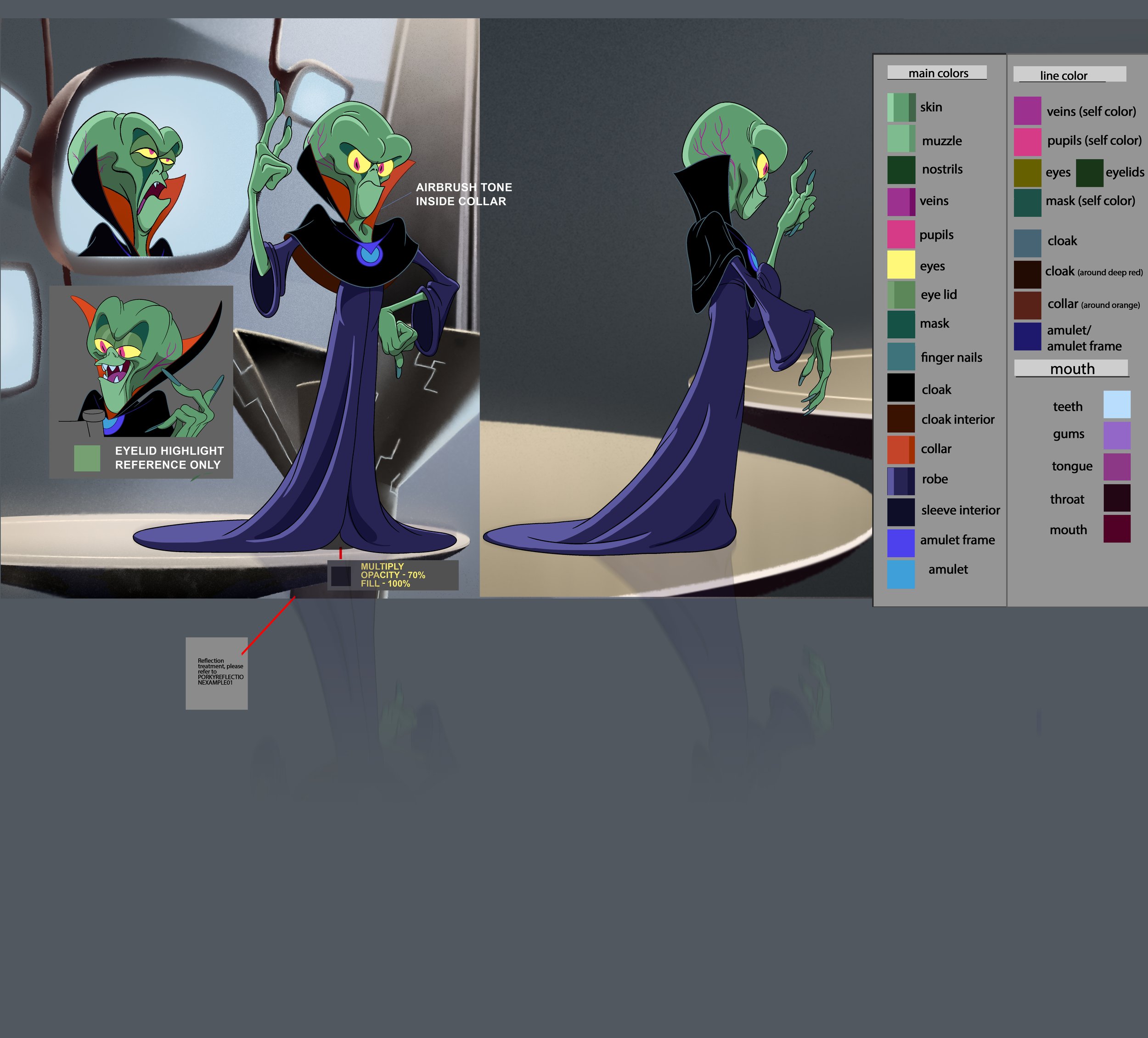Select the throat dark swatch
Viewport: 1148px width, 1038px height.
pos(1117,498)
